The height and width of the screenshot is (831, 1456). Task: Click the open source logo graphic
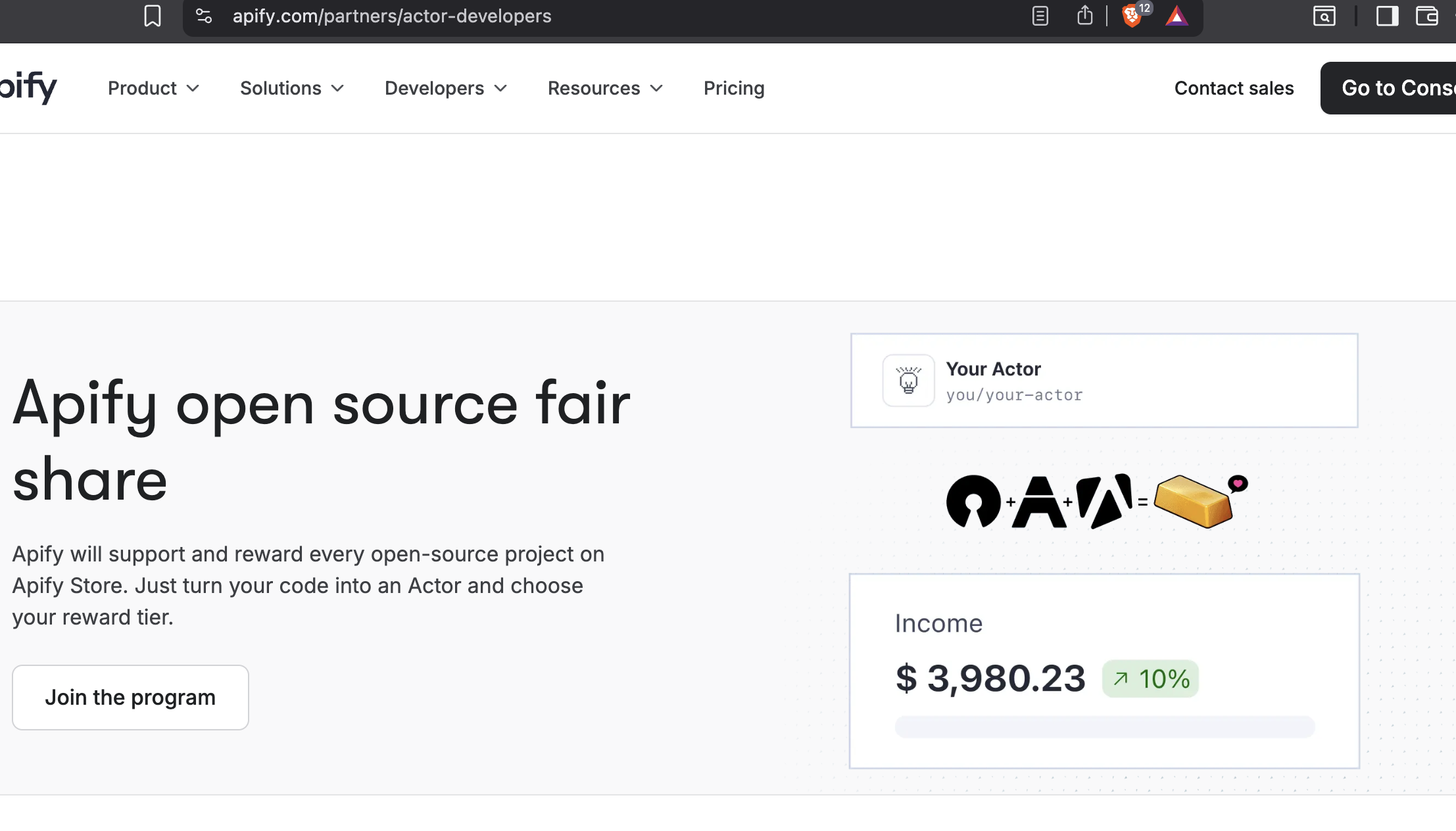click(973, 502)
